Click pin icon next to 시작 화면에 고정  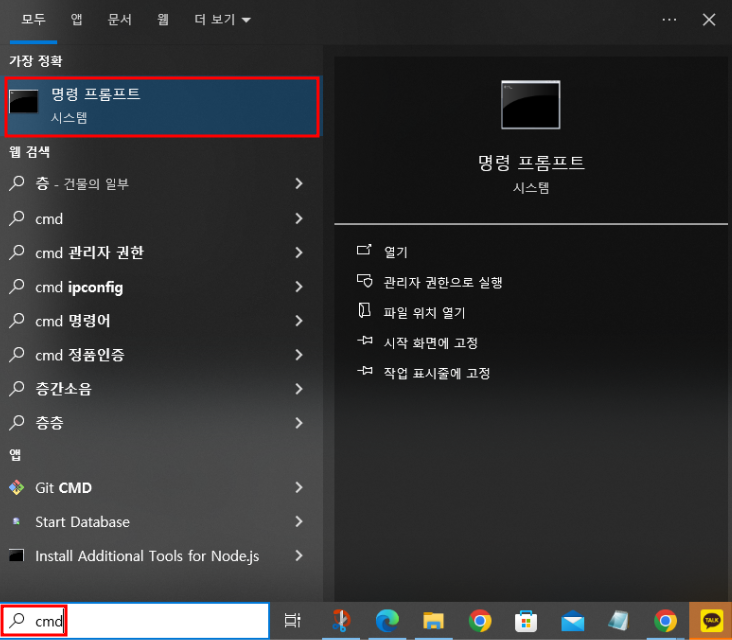[x=365, y=341]
